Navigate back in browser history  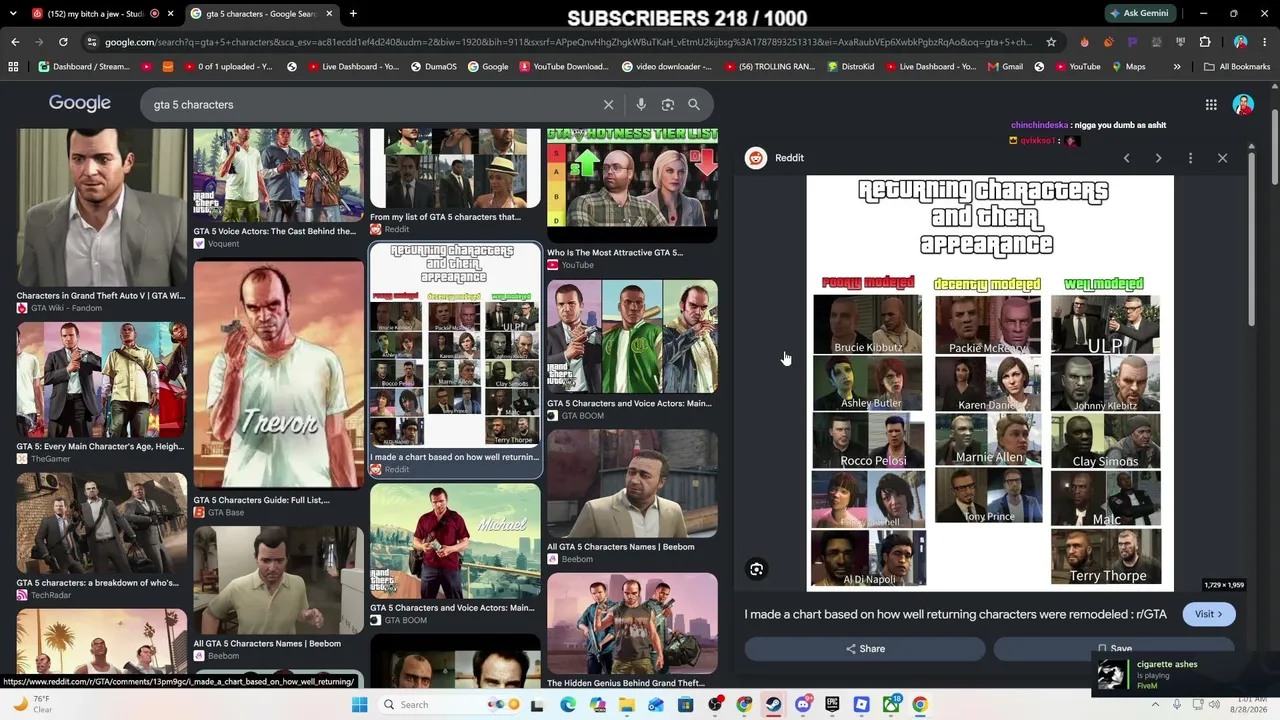click(x=15, y=42)
